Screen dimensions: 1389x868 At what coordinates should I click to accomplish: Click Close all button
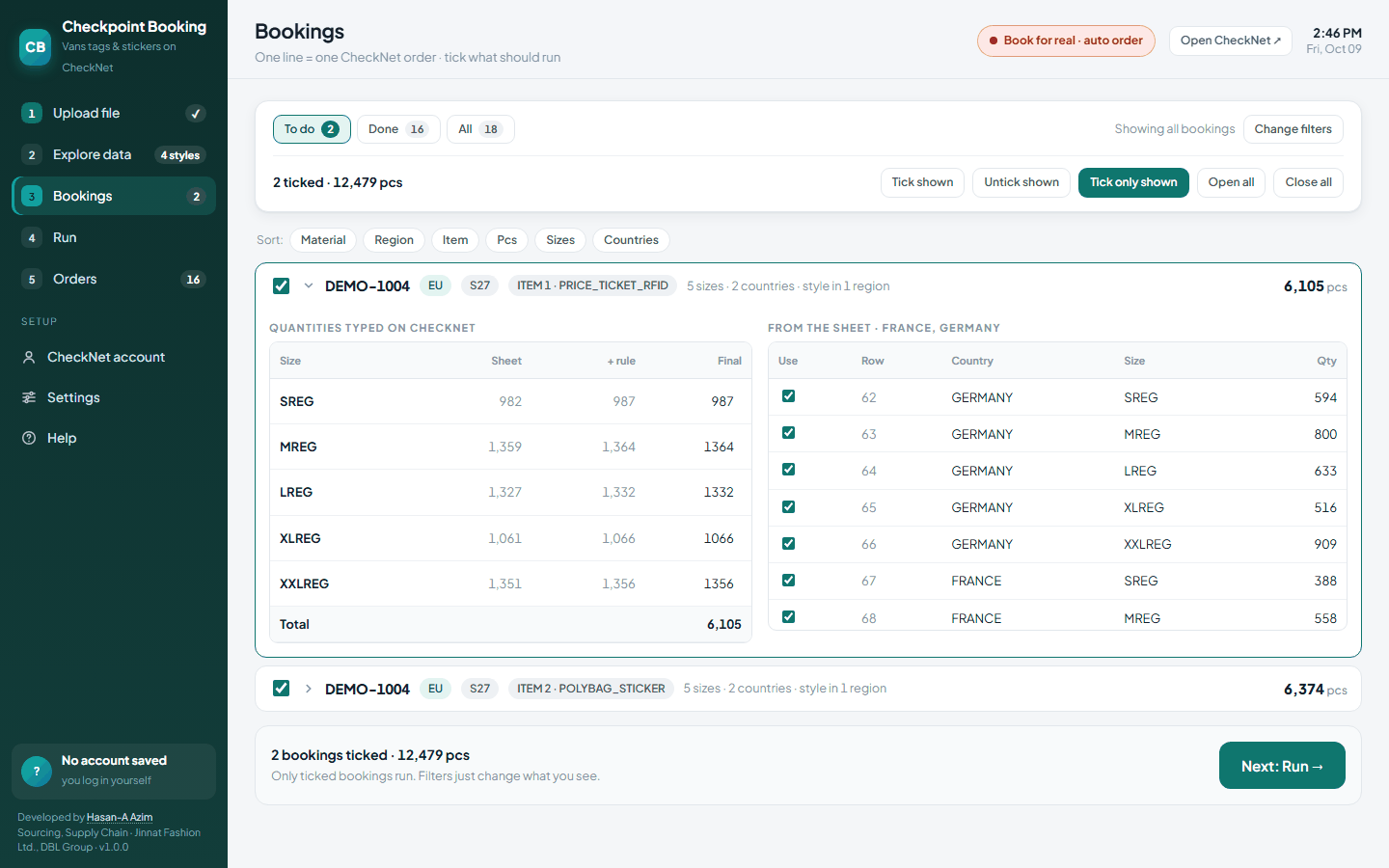(x=1308, y=182)
